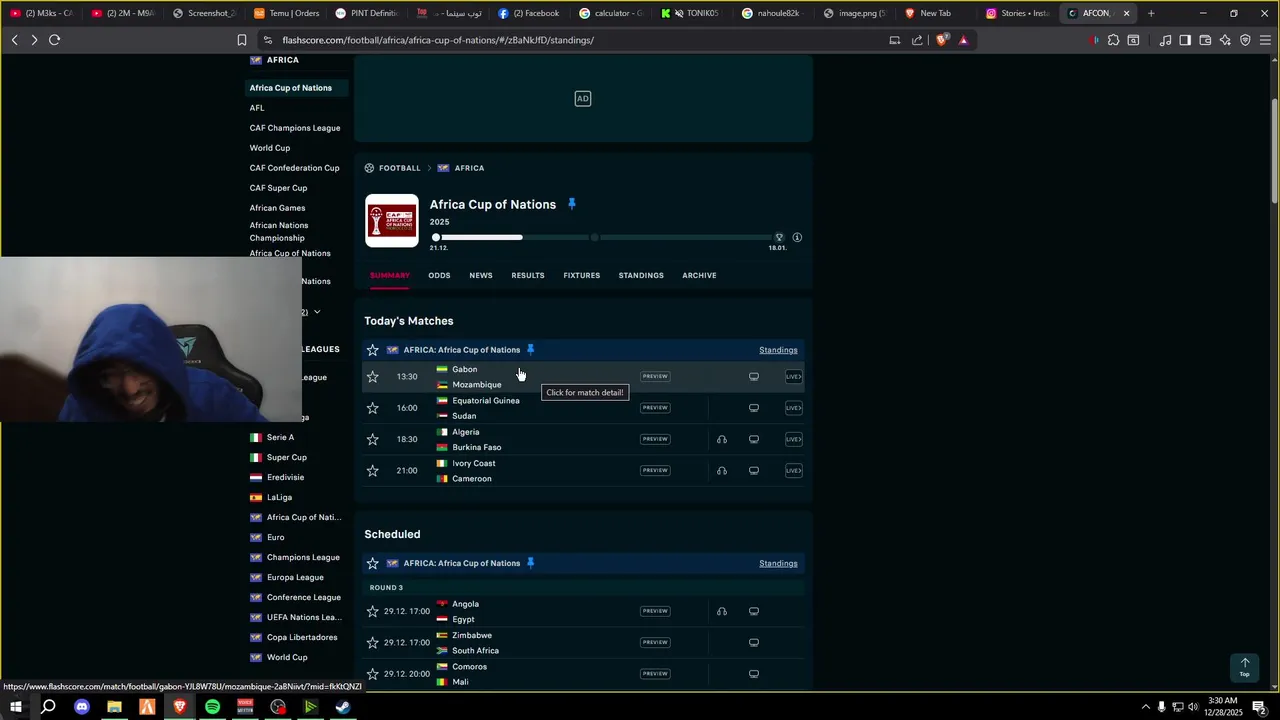The width and height of the screenshot is (1280, 720).
Task: Click the Brave Shields lion icon
Action: [x=941, y=40]
